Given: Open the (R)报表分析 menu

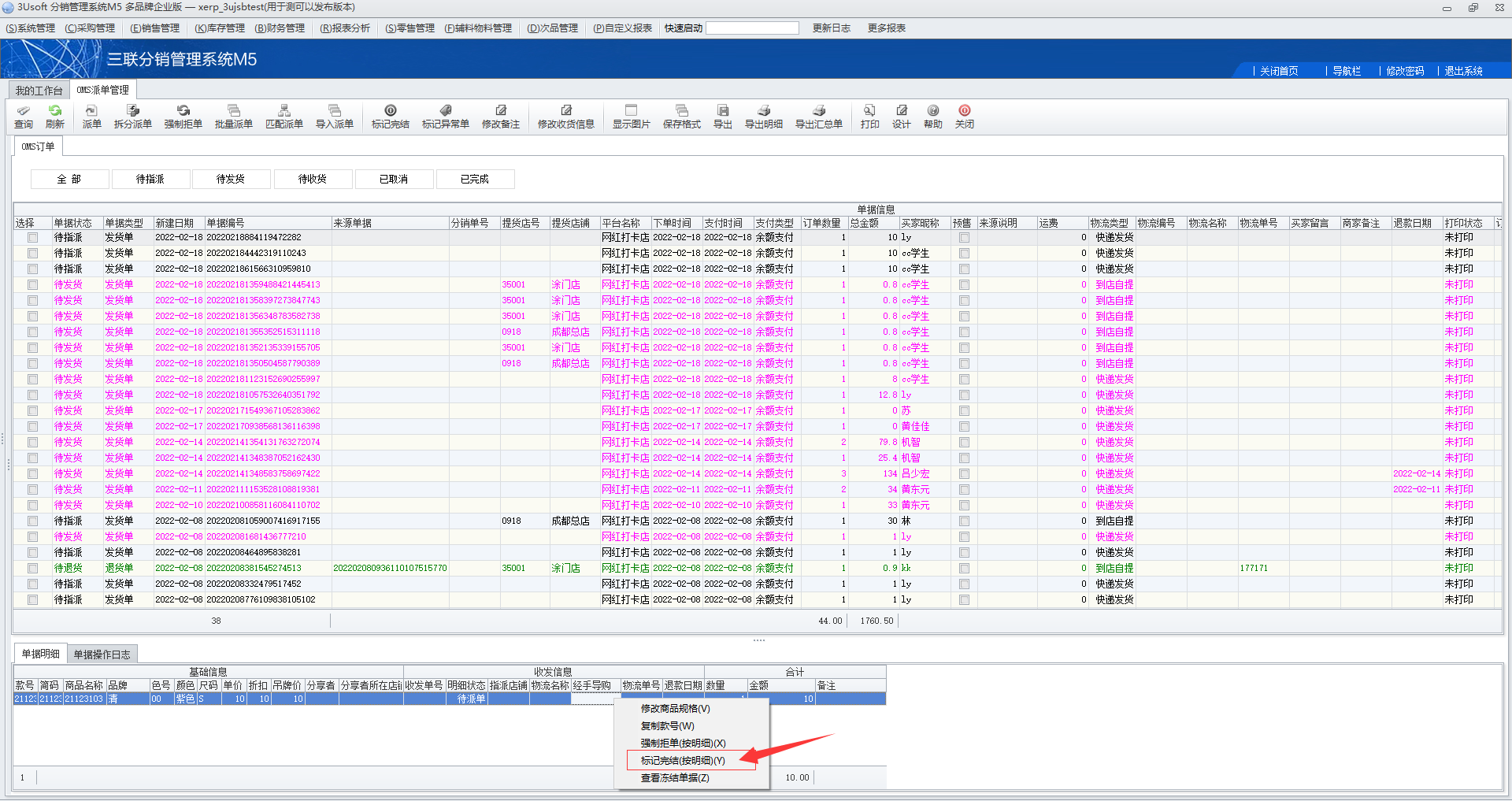Looking at the screenshot, I should click(345, 28).
